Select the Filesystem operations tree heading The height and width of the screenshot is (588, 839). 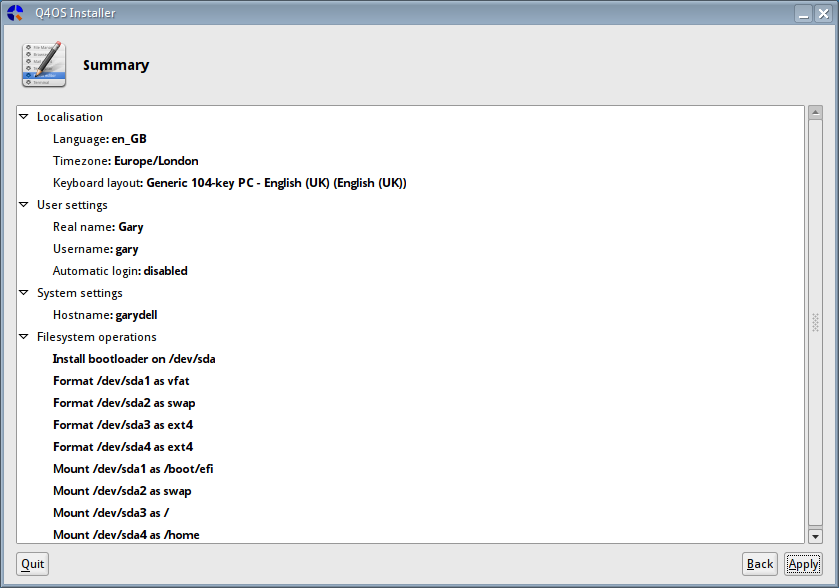point(97,337)
